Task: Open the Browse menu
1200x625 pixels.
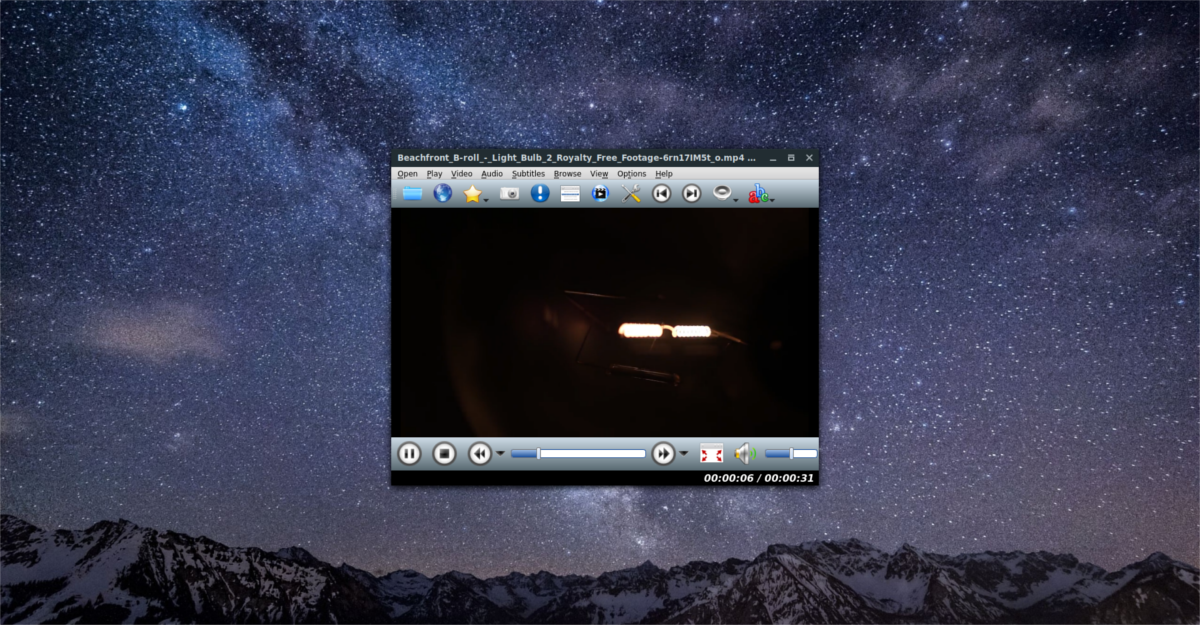Action: (x=567, y=174)
